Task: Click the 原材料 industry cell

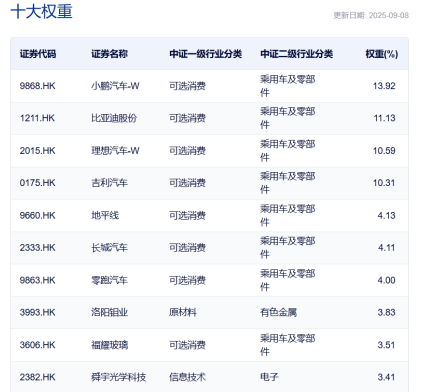Action: tap(183, 313)
